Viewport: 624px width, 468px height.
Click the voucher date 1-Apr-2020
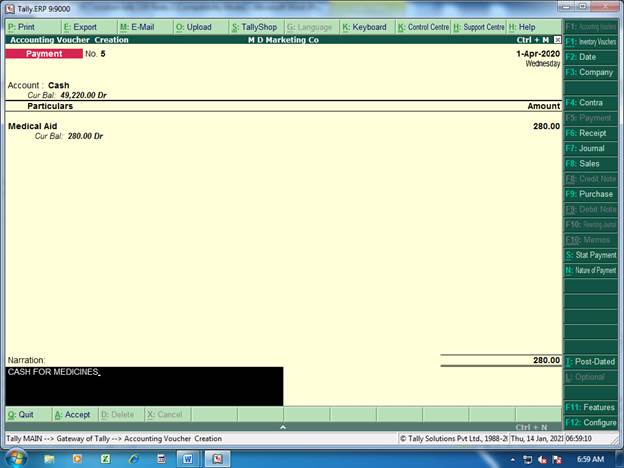538,54
